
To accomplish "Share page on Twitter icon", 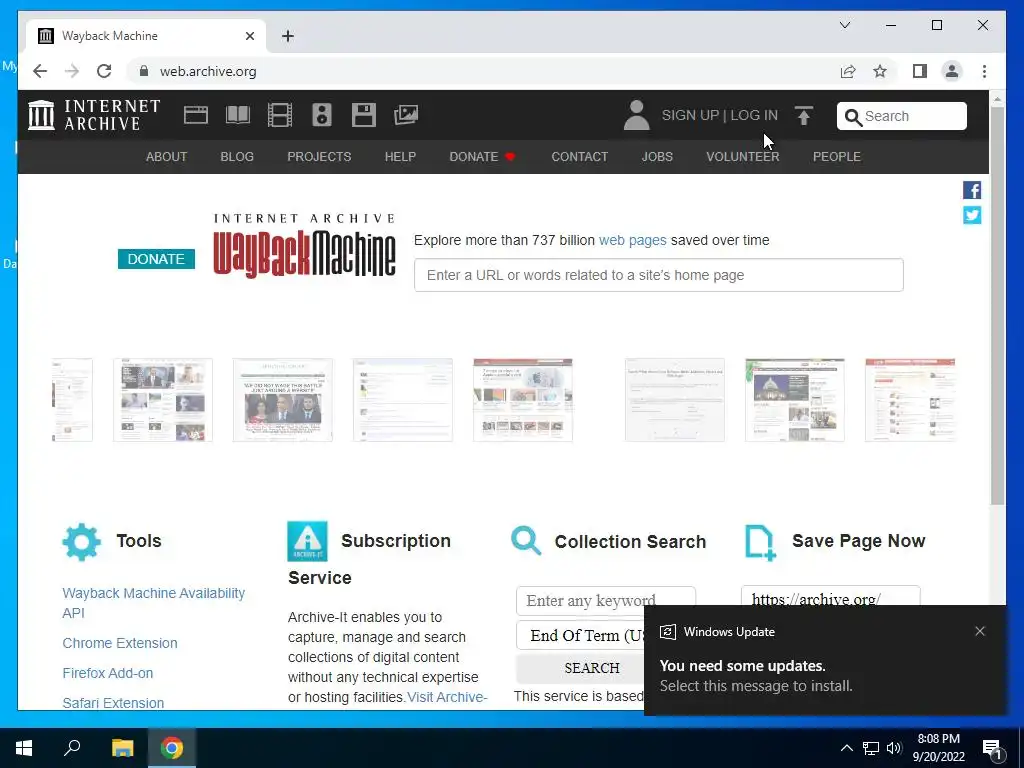I will click(x=972, y=215).
